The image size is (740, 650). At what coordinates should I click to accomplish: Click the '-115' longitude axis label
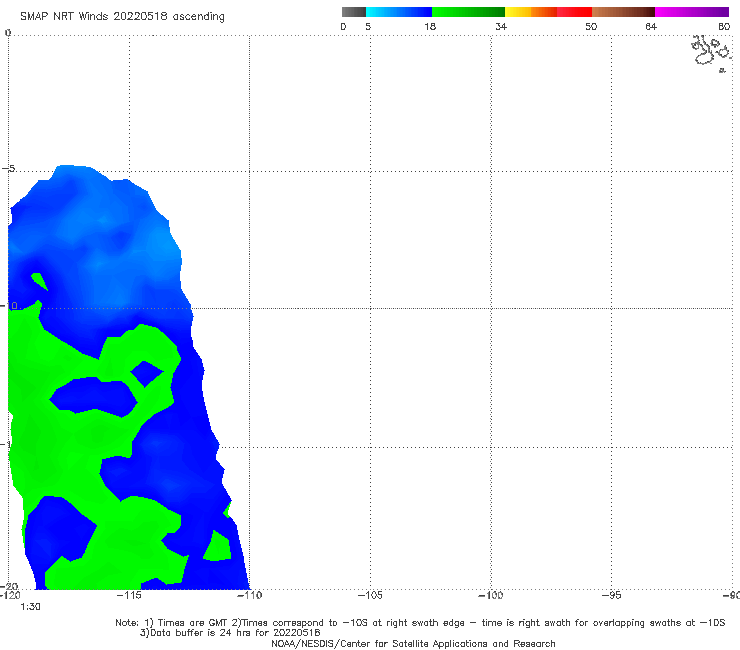(129, 595)
